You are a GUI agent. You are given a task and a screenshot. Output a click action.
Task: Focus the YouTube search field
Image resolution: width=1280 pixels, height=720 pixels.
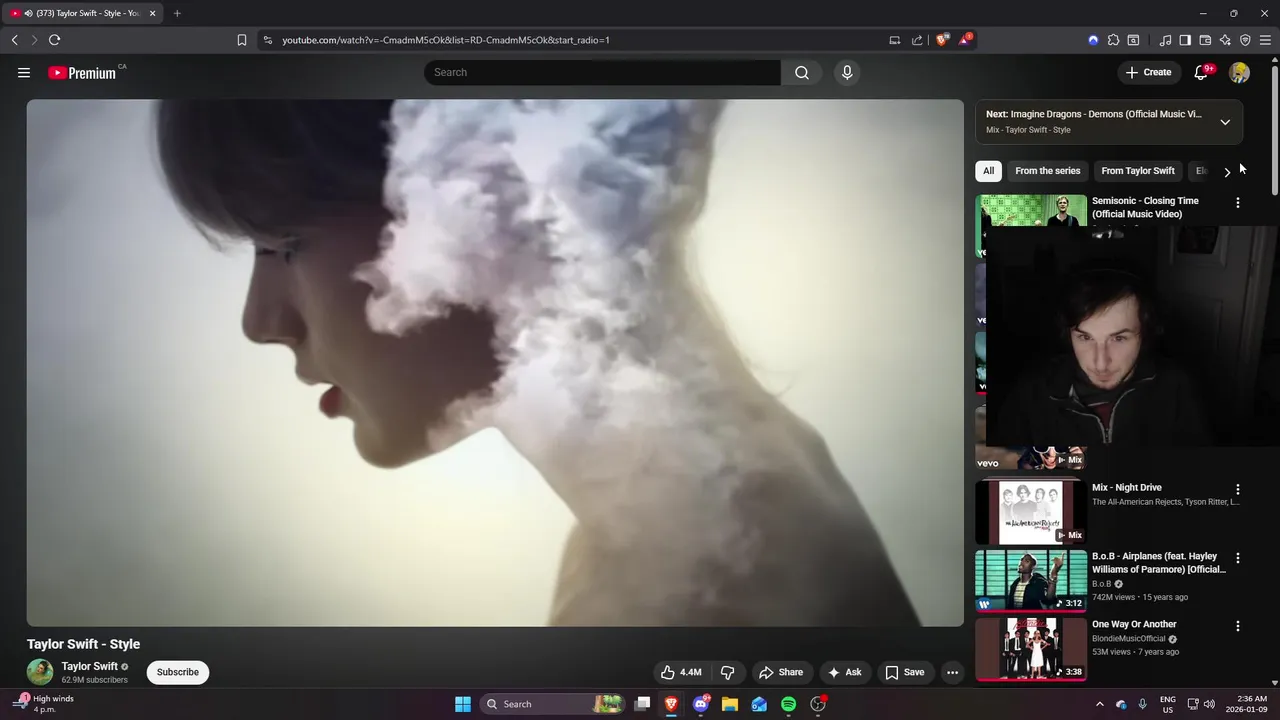point(602,72)
